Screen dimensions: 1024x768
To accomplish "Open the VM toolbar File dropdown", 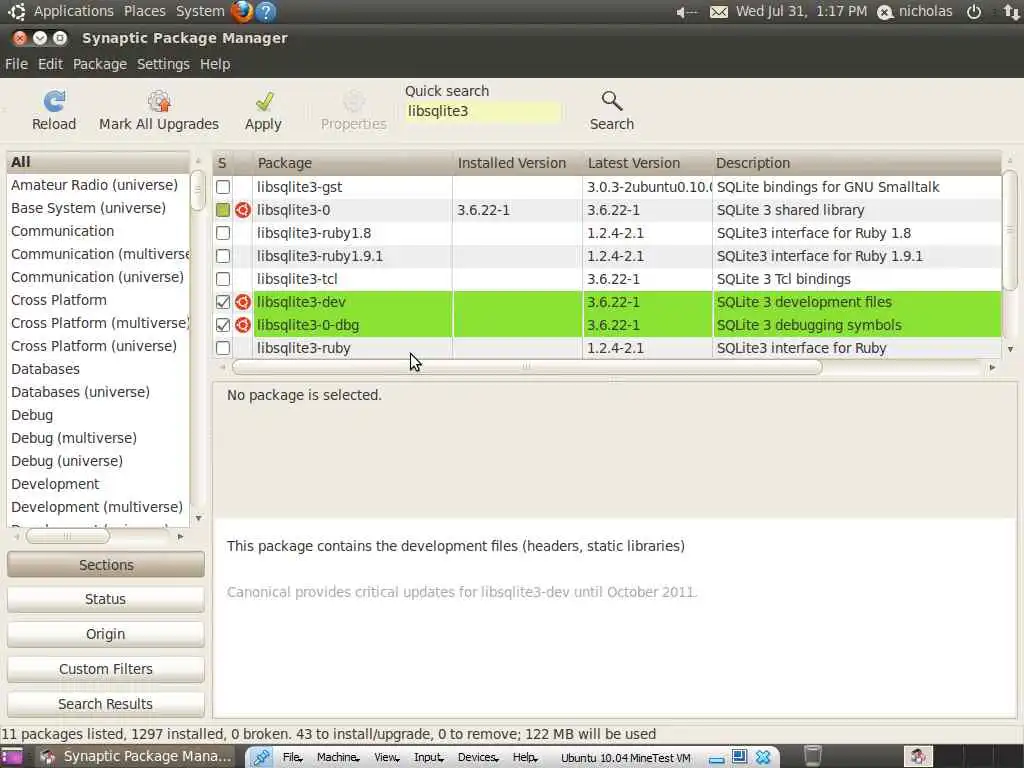I will (293, 758).
